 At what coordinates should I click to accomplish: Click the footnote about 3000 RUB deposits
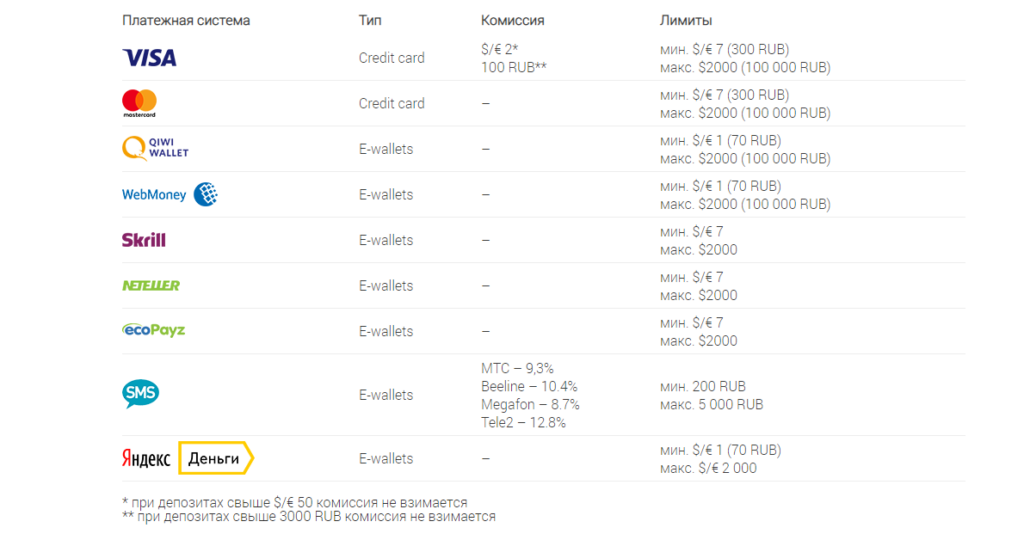[x=308, y=516]
